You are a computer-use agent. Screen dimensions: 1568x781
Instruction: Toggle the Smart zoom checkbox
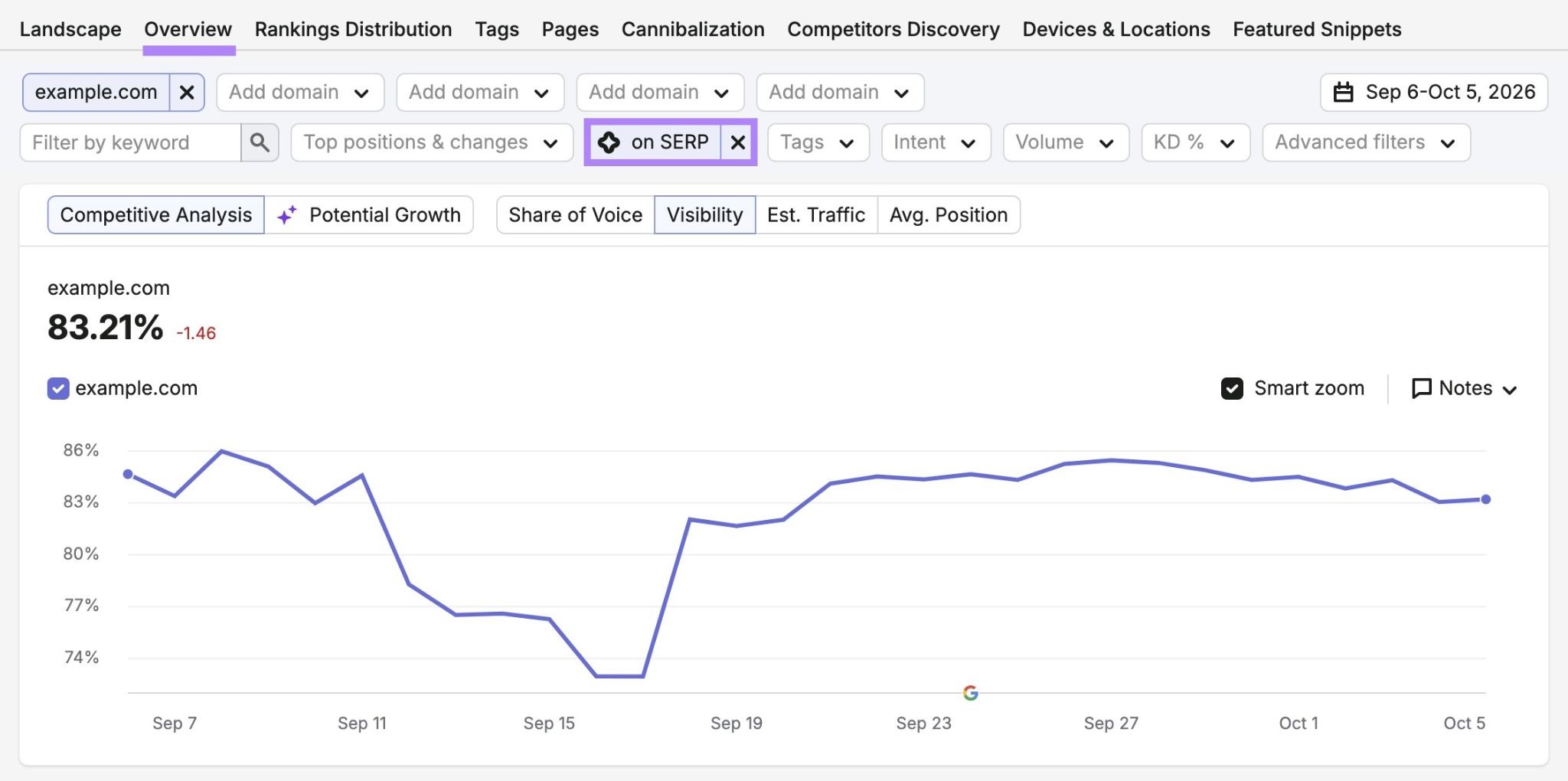[x=1232, y=388]
